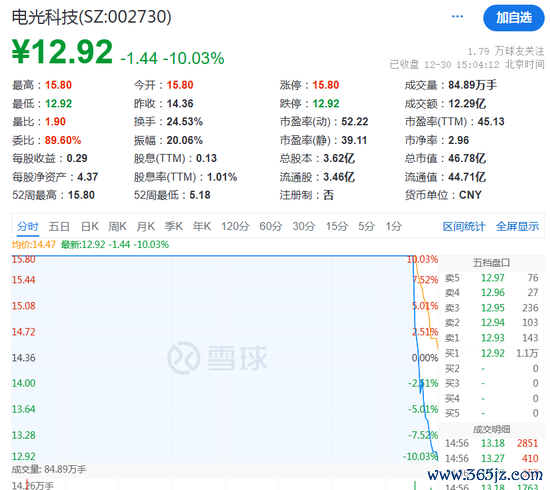Click the 涨停 15.80 limit-up value

click(x=326, y=85)
